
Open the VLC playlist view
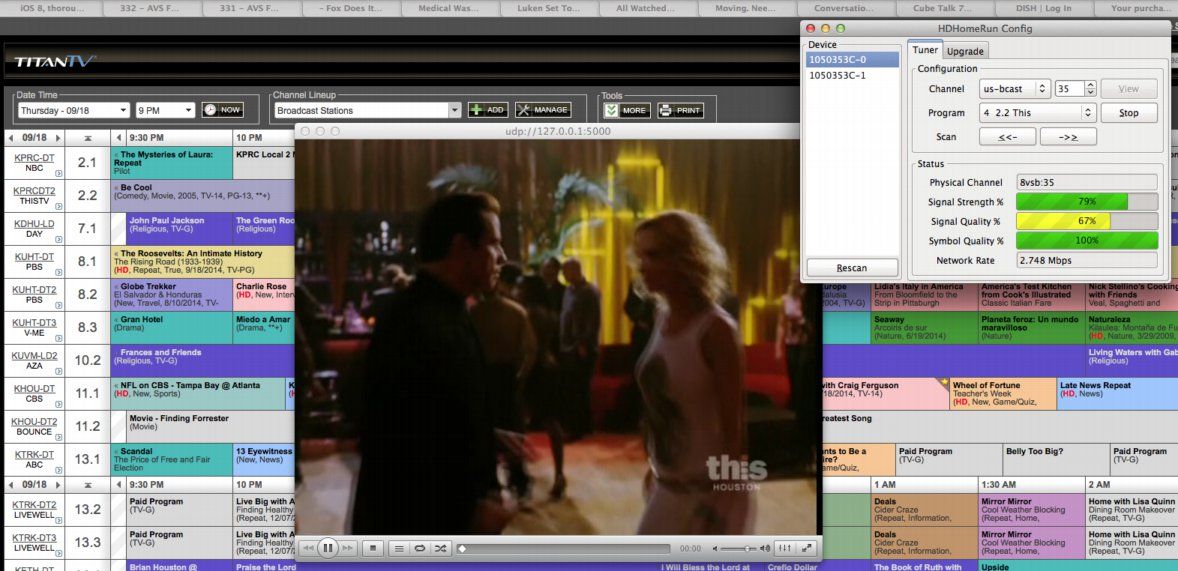coord(398,548)
